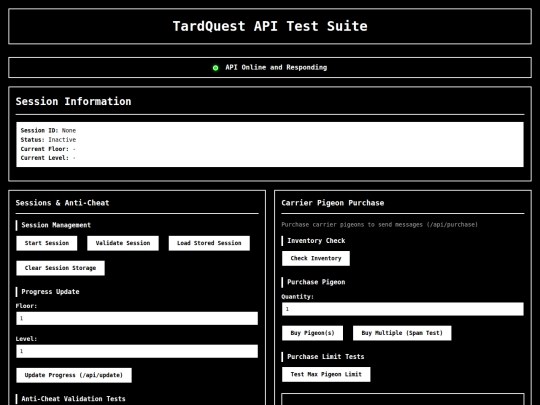The height and width of the screenshot is (405, 540).
Task: Focus the Level input field
Action: 137,351
